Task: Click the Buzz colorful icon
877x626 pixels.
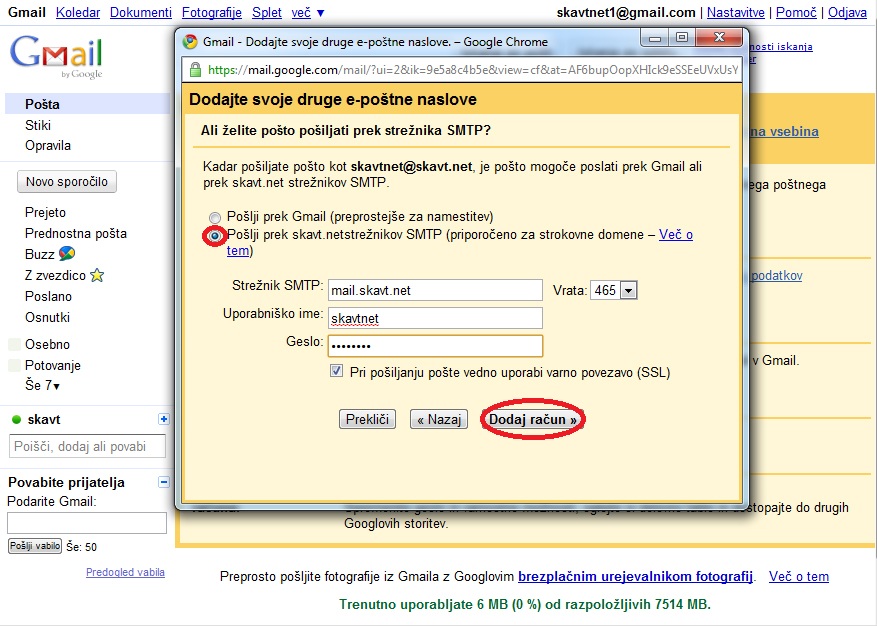Action: pos(67,253)
